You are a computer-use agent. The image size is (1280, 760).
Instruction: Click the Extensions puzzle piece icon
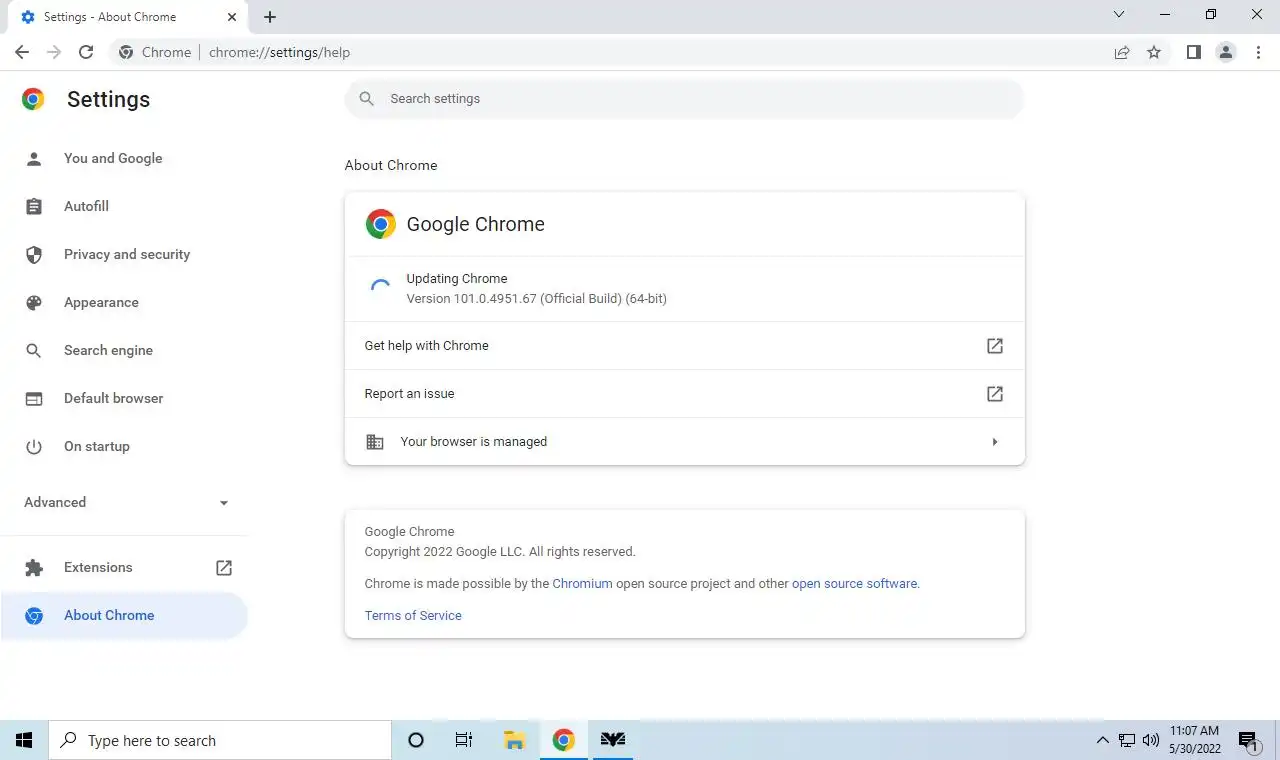coord(34,567)
